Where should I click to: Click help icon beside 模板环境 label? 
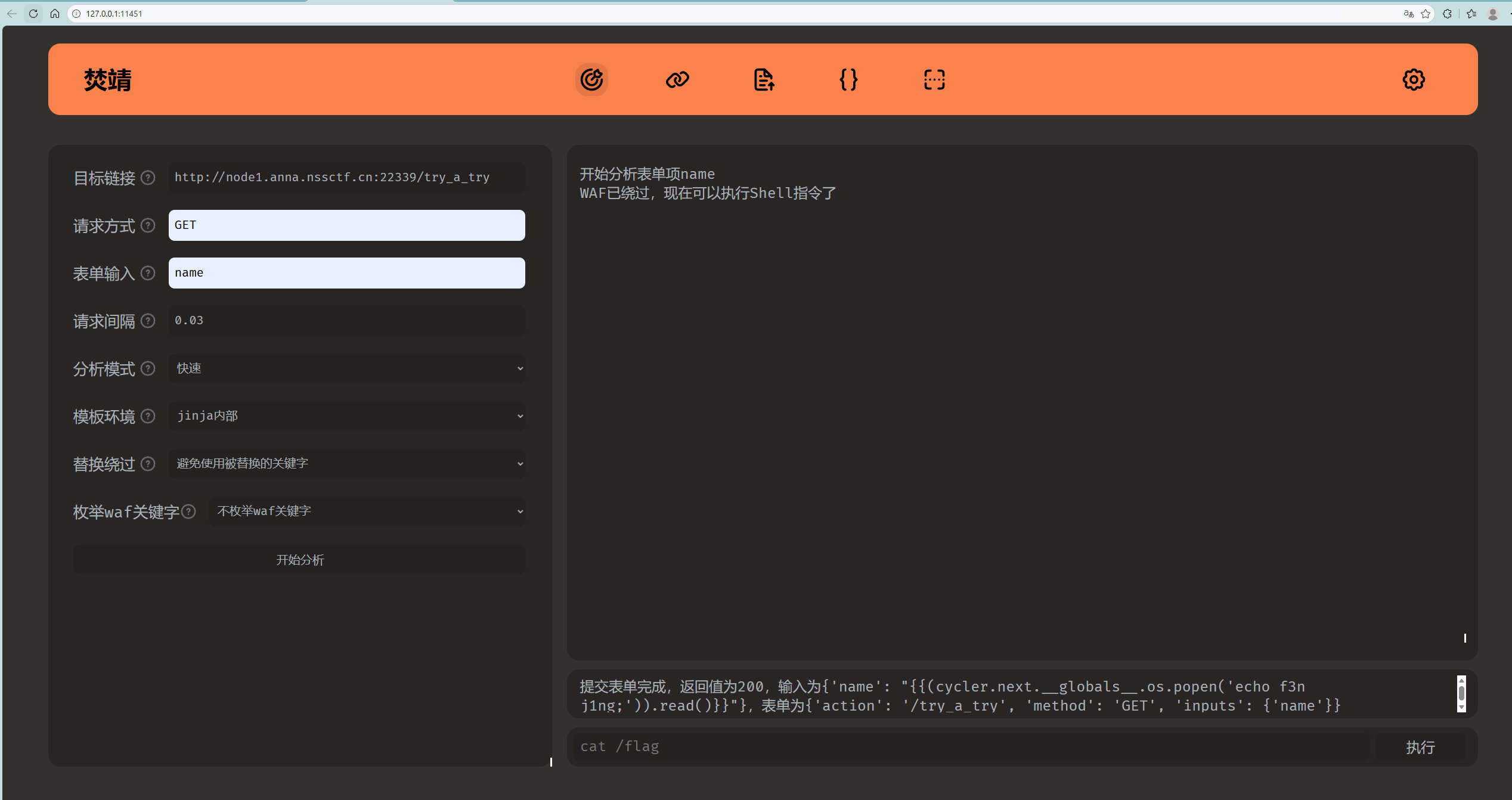click(148, 416)
